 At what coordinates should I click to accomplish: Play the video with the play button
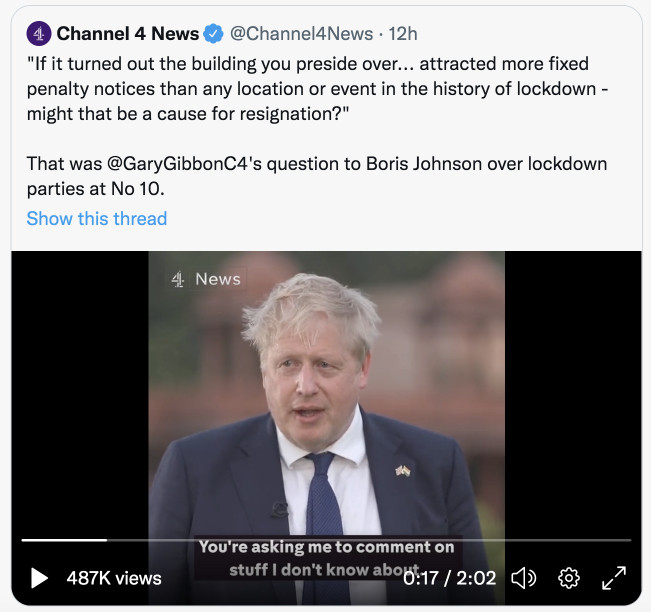[39, 577]
